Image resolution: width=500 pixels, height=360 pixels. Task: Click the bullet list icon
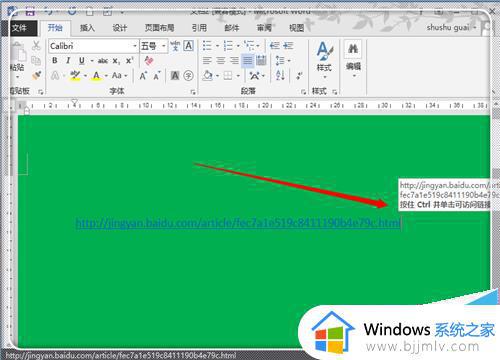click(x=207, y=45)
